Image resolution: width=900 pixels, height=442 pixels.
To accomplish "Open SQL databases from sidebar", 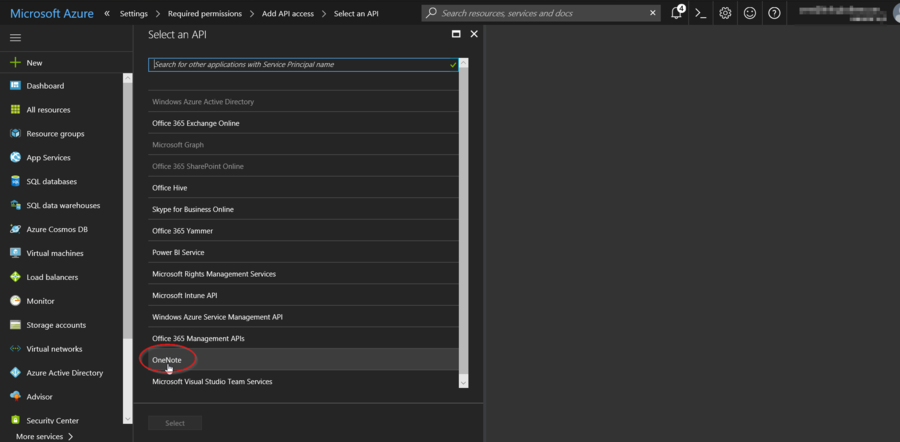I will click(x=51, y=182).
